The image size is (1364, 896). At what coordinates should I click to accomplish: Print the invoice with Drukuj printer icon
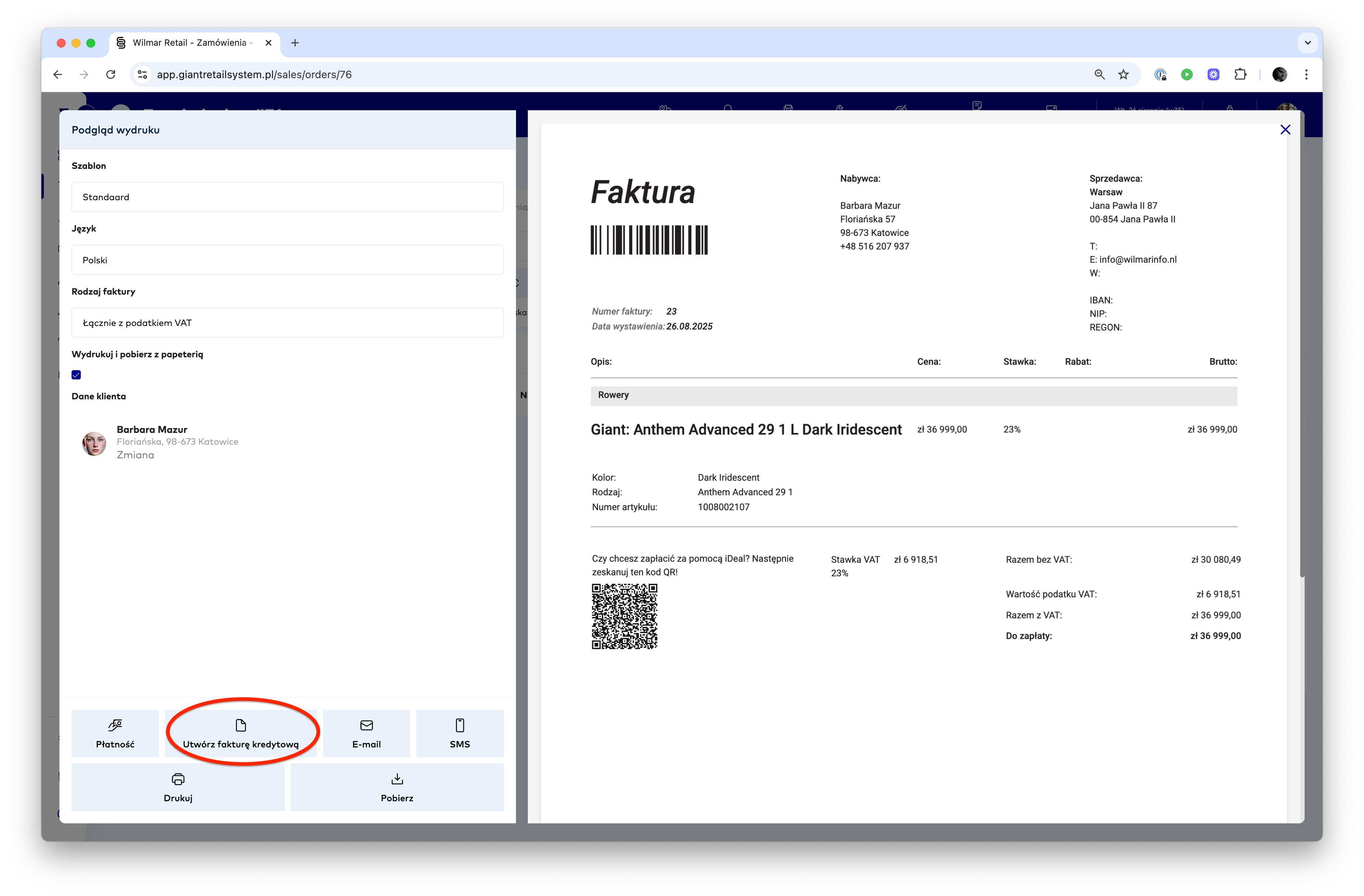pos(178,779)
